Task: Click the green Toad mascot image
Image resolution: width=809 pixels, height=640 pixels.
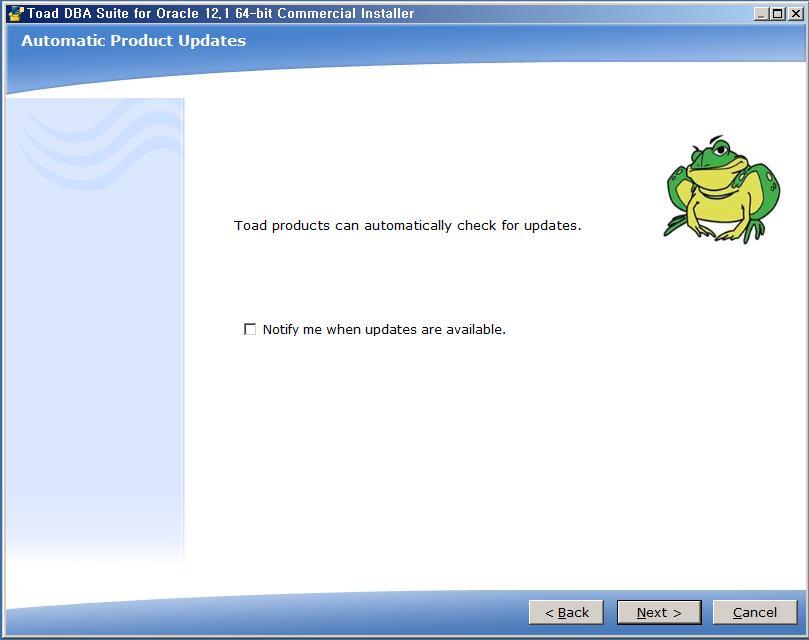Action: (x=714, y=188)
